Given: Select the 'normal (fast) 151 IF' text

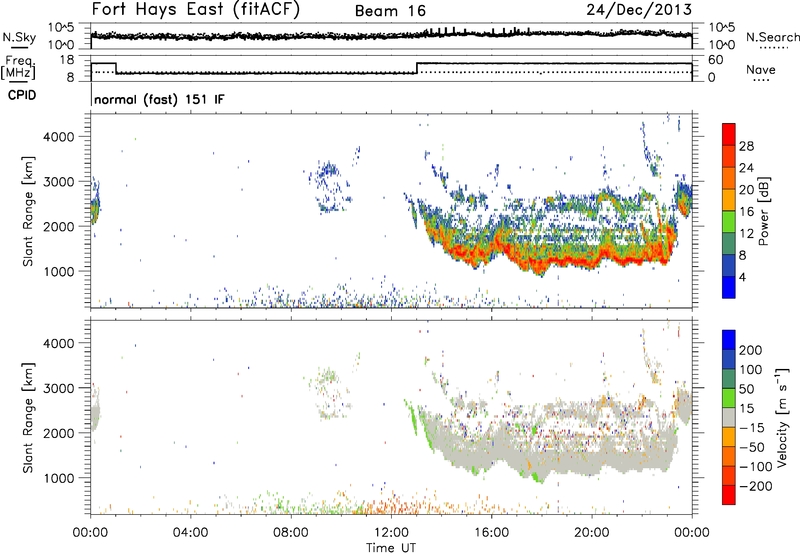Looking at the screenshot, I should coord(159,99).
